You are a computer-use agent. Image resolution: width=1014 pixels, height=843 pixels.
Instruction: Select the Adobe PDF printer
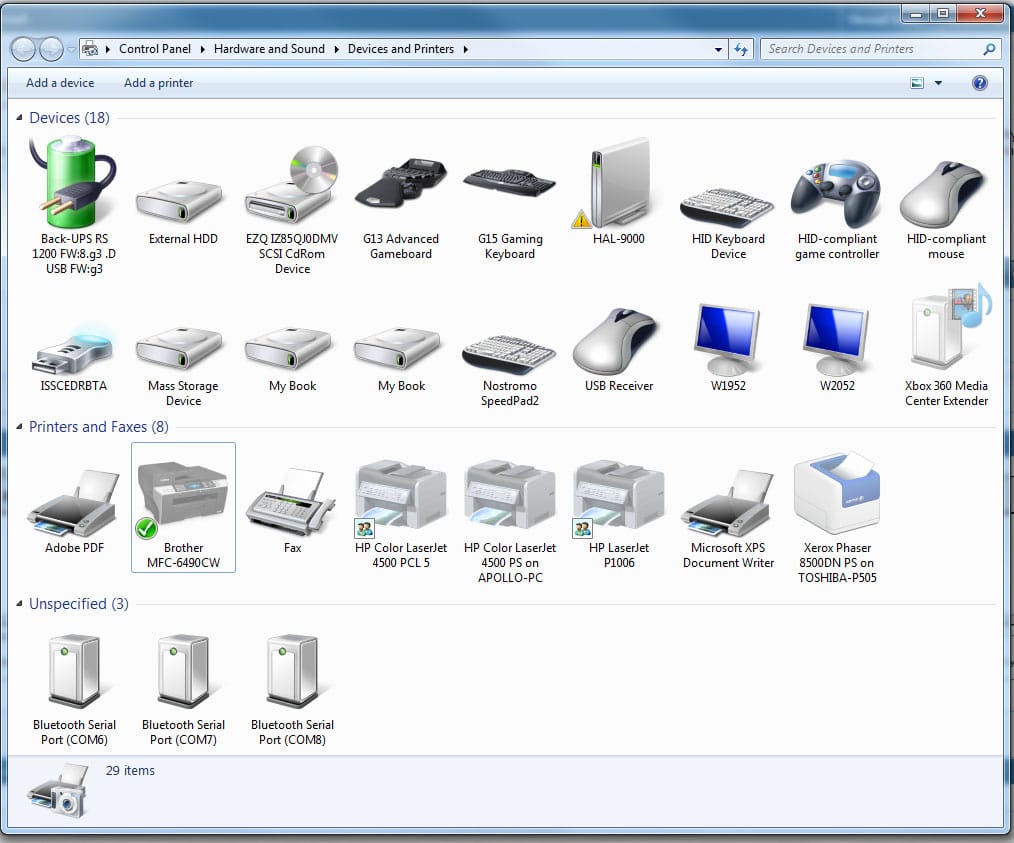coord(74,511)
